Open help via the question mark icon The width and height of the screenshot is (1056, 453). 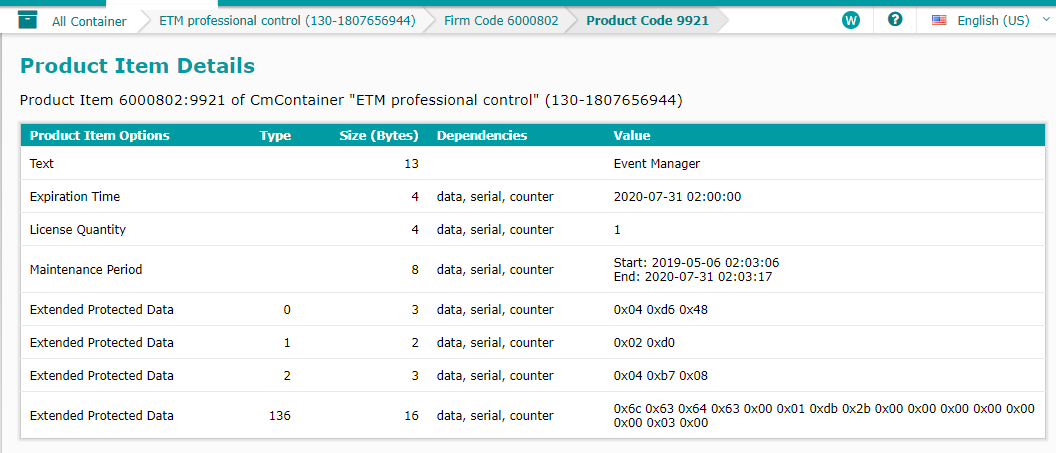(x=895, y=20)
